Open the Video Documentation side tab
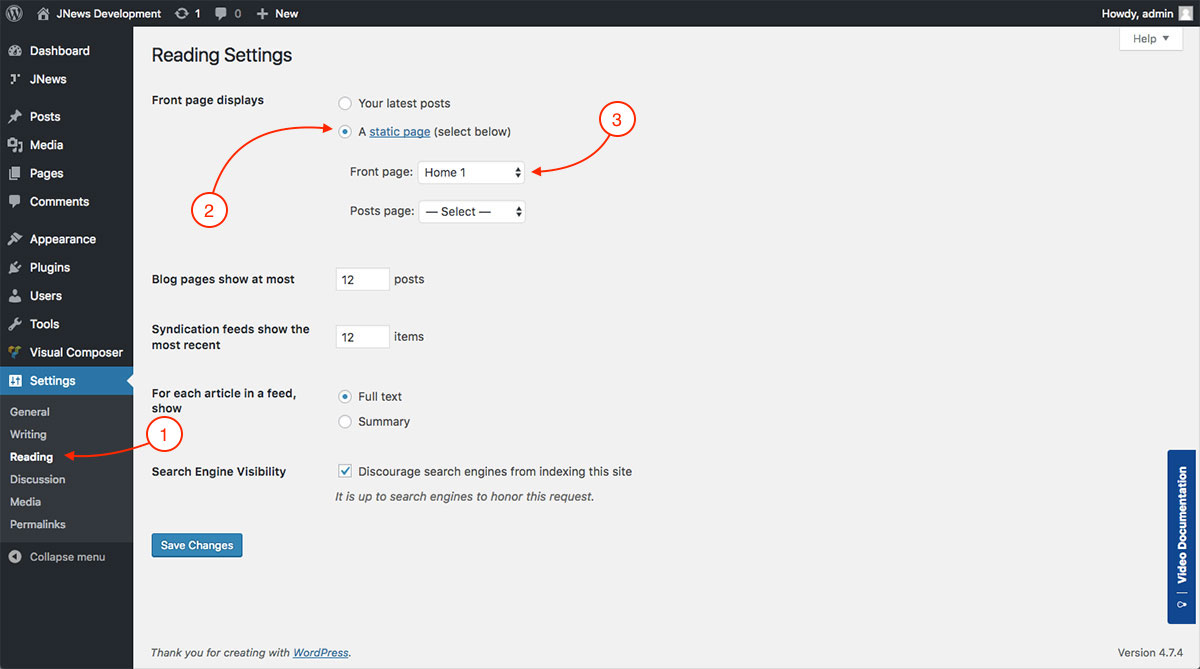1200x669 pixels. (x=1182, y=537)
